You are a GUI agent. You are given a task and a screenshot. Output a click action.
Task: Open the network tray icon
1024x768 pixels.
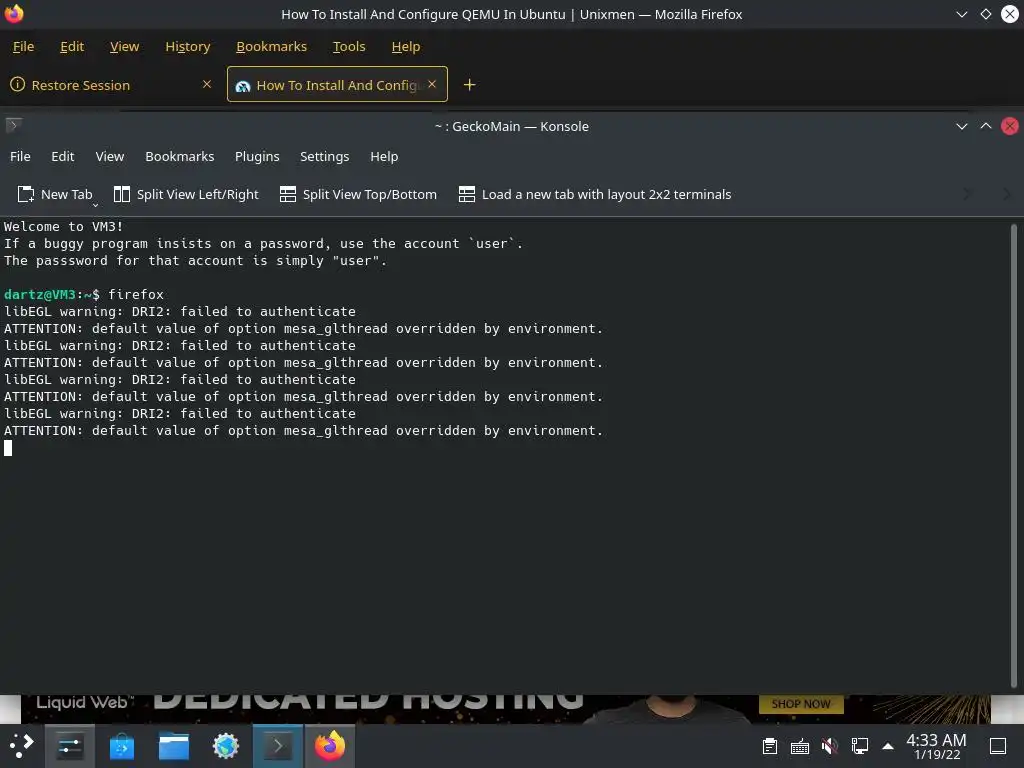point(859,746)
